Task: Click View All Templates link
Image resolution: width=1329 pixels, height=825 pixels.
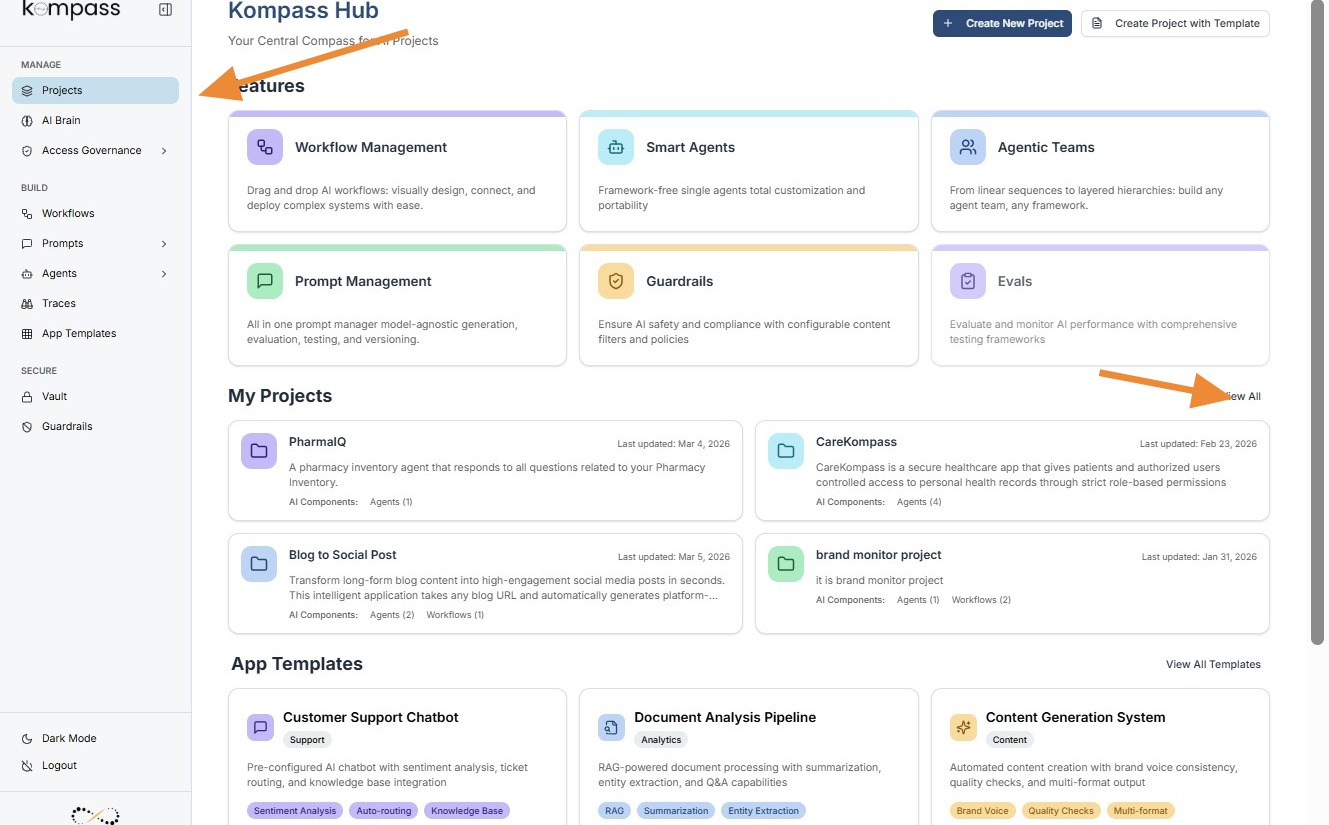Action: click(1213, 664)
